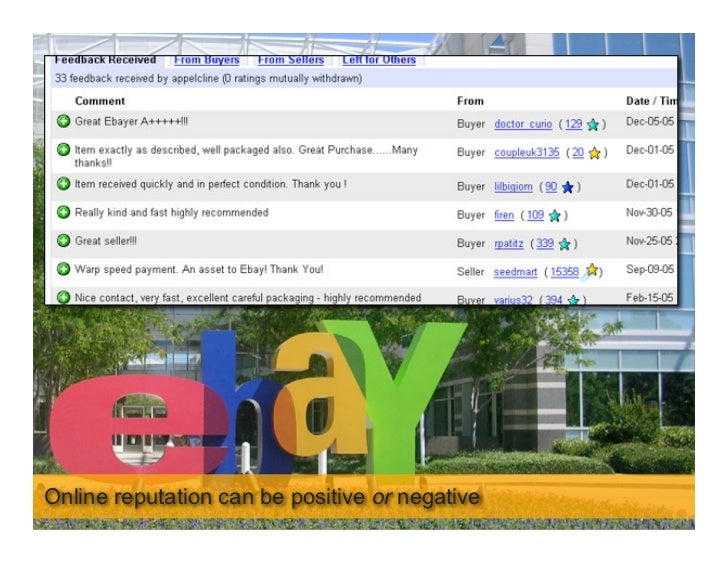Click positive icon beside 'Great seller!!!'
This screenshot has height=563, width=728.
(63, 240)
